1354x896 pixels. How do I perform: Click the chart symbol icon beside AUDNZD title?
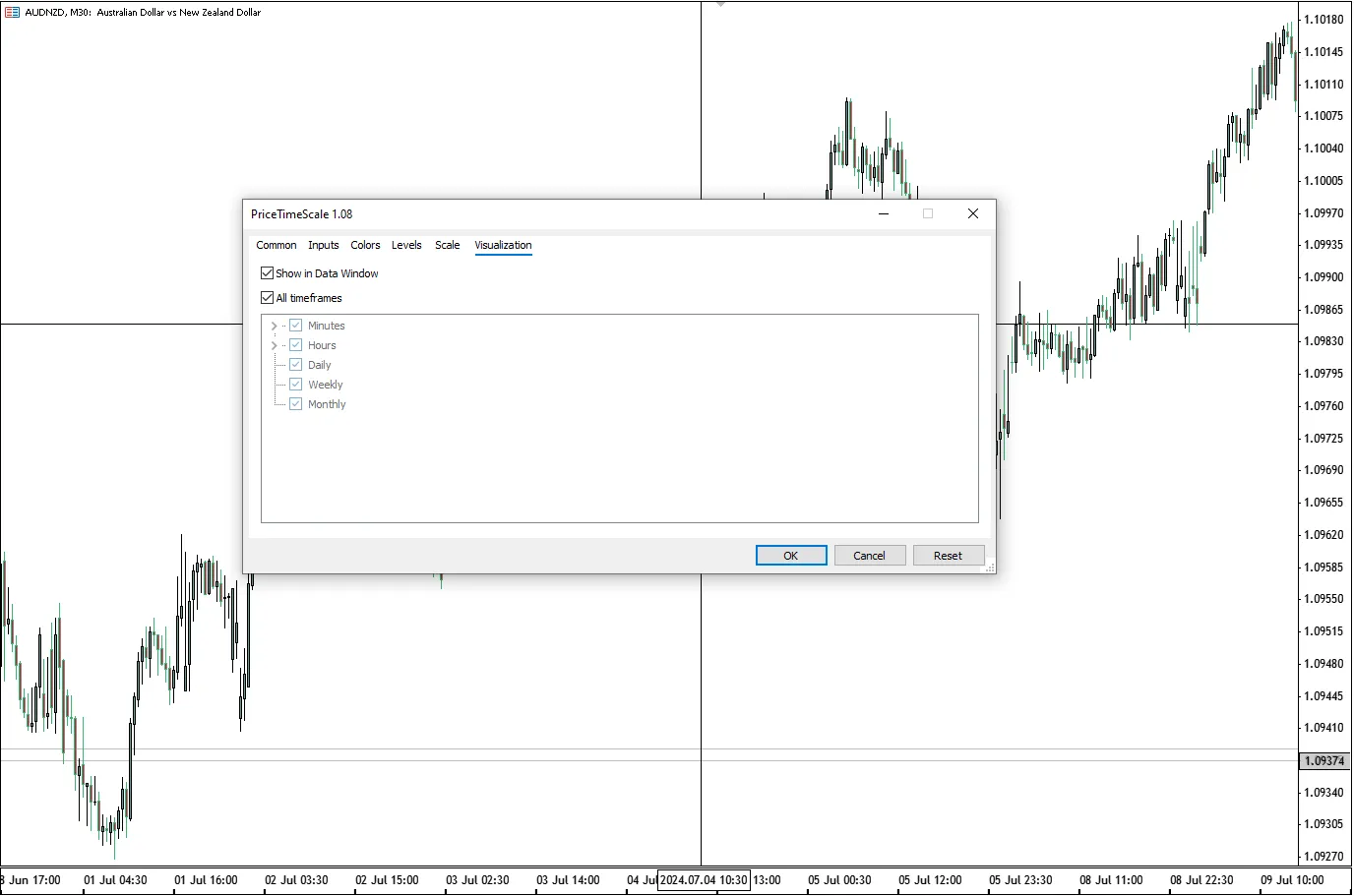click(x=12, y=13)
